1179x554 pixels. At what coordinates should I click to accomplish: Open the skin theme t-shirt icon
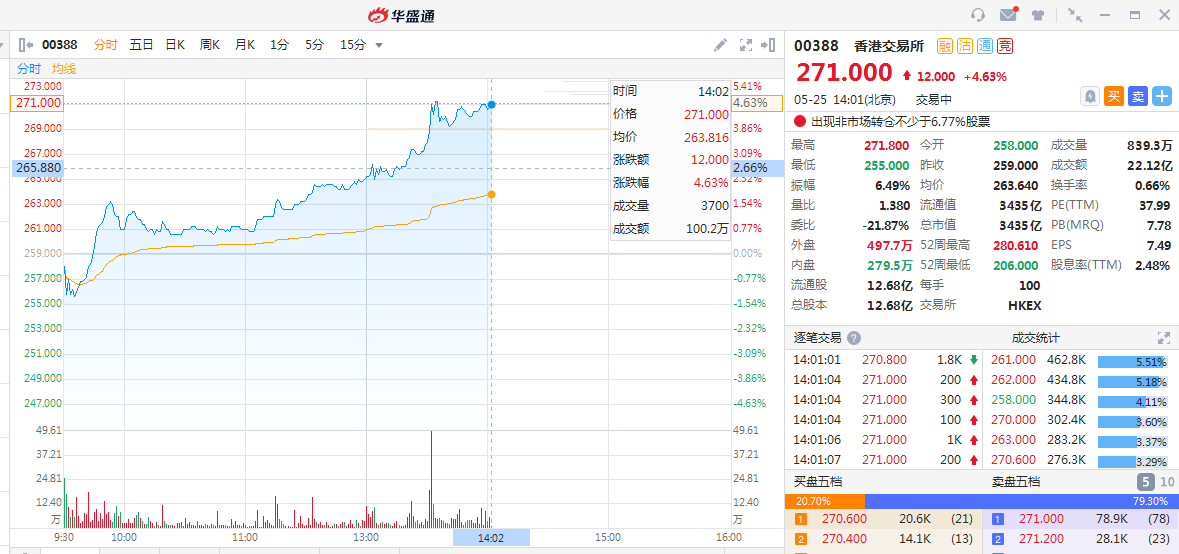click(x=1038, y=15)
